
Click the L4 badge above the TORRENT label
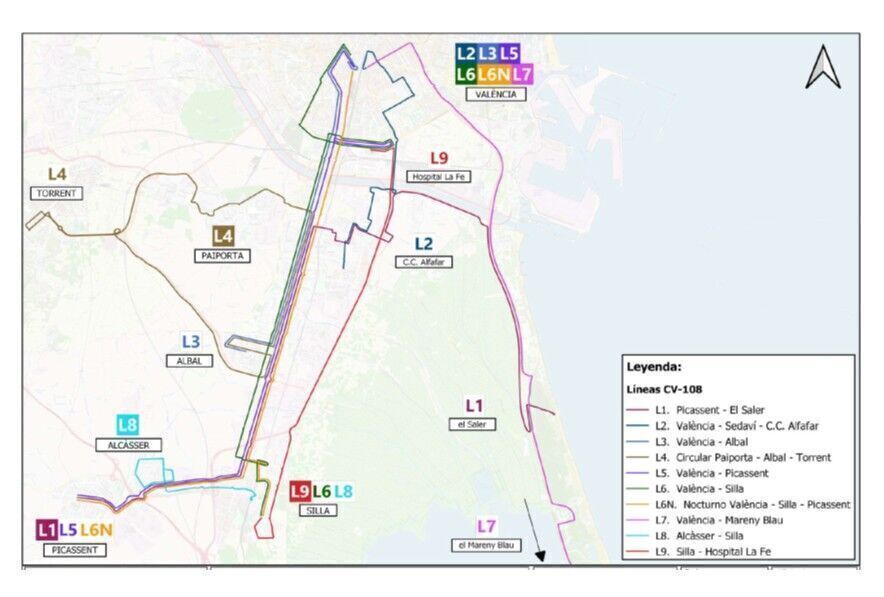57,174
